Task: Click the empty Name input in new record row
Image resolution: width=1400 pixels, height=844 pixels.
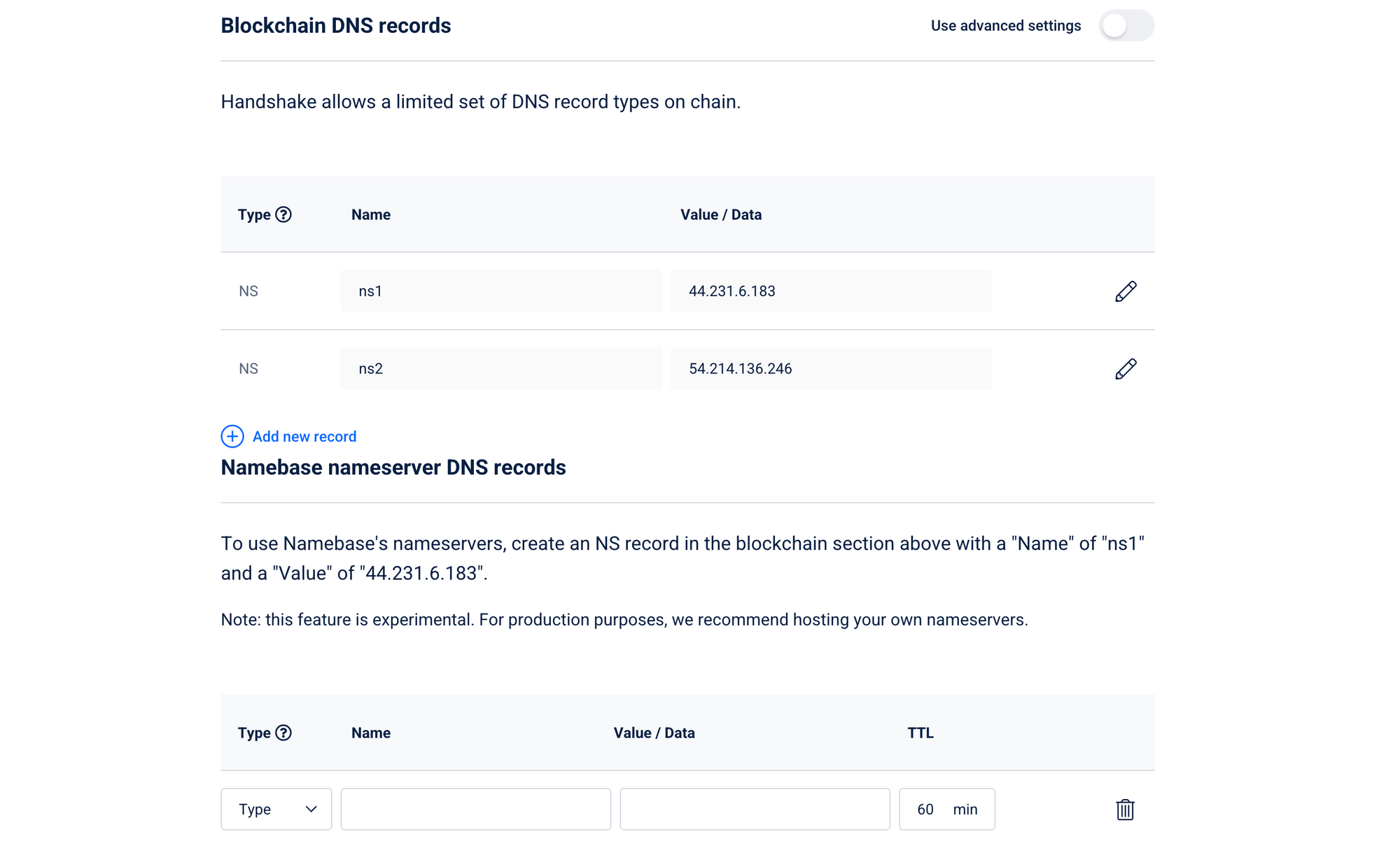Action: point(475,809)
